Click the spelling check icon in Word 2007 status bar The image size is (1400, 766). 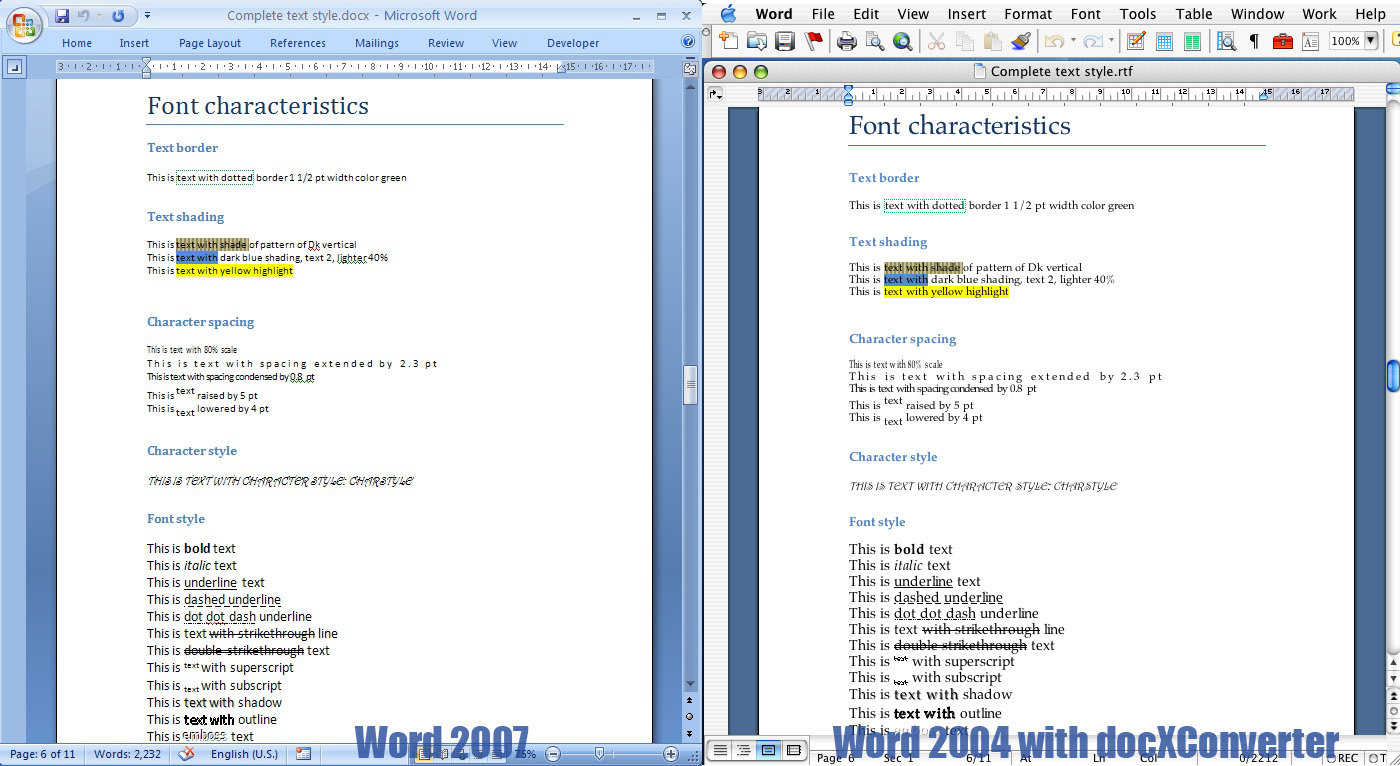pyautogui.click(x=186, y=754)
